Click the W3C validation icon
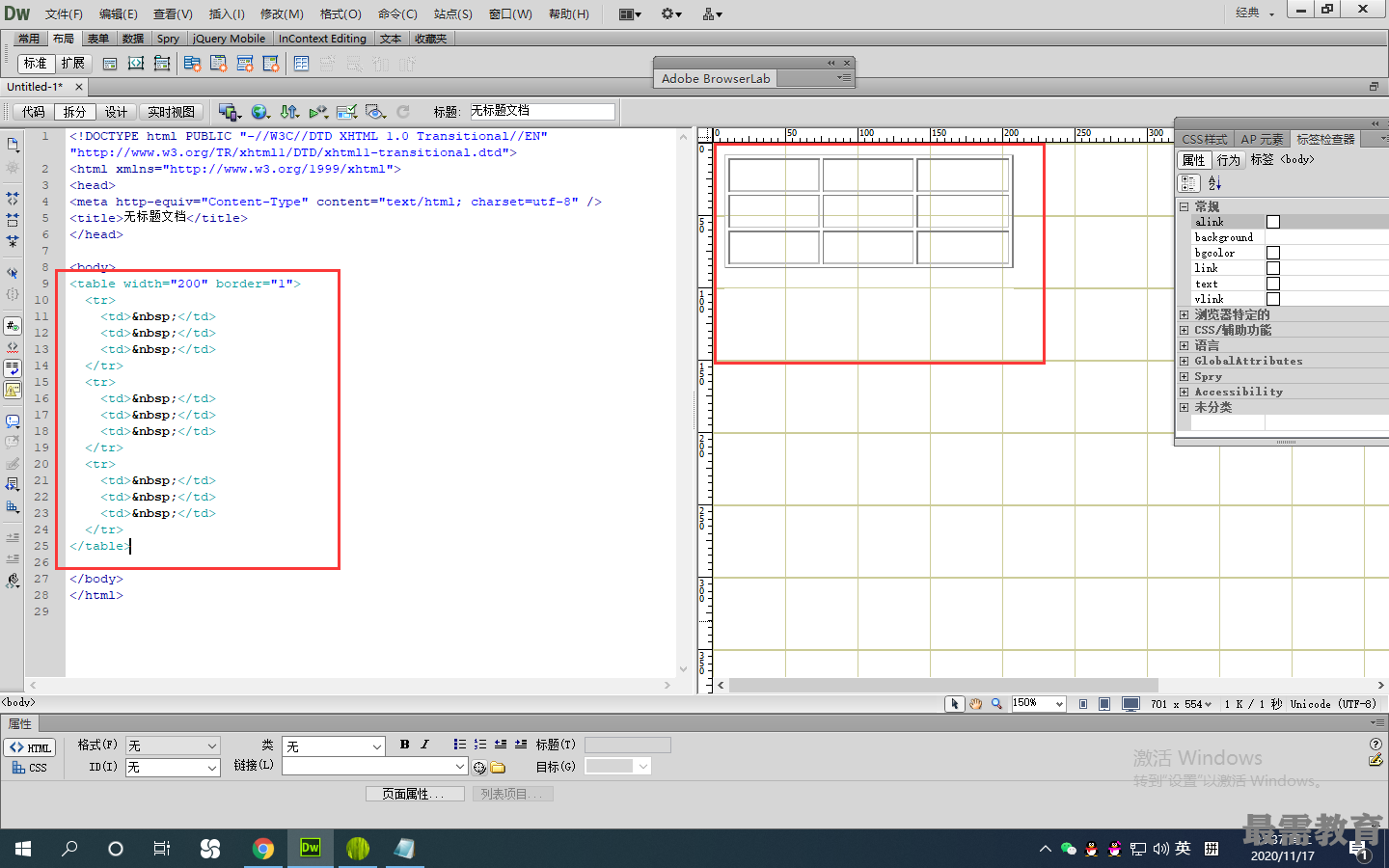The width and height of the screenshot is (1389, 868). click(x=318, y=112)
